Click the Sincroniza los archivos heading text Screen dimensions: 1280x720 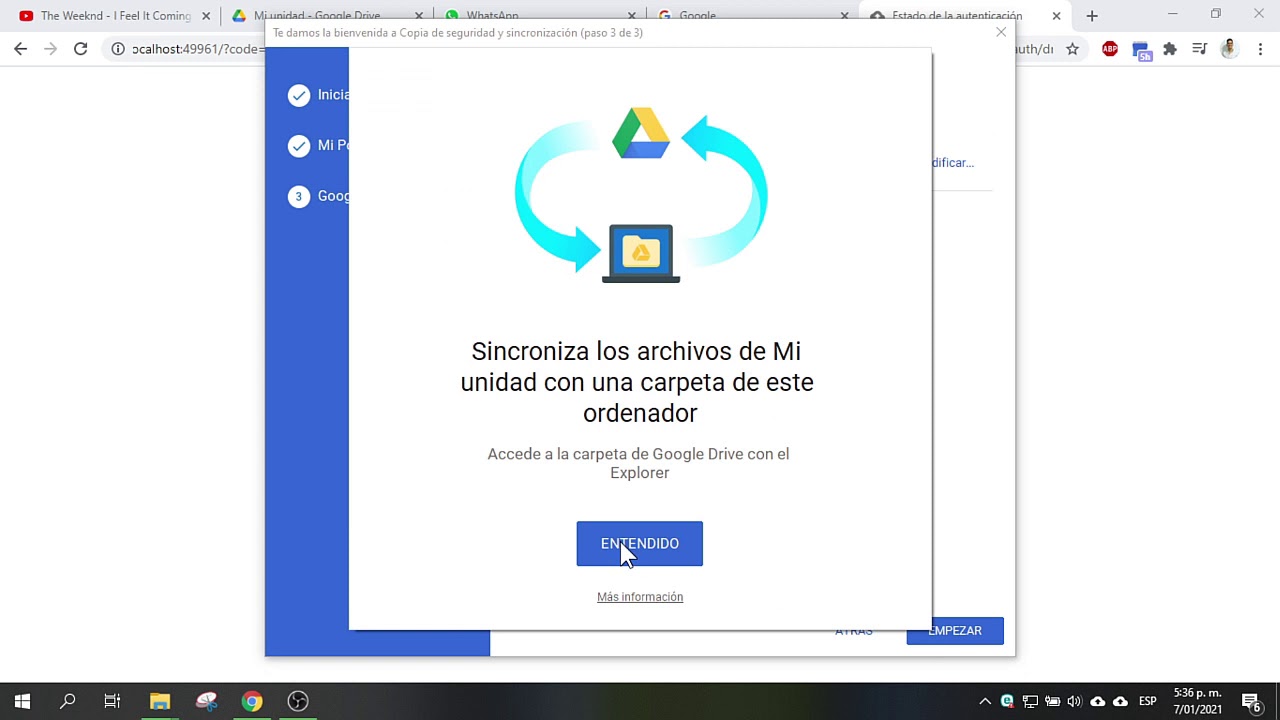[x=637, y=382]
